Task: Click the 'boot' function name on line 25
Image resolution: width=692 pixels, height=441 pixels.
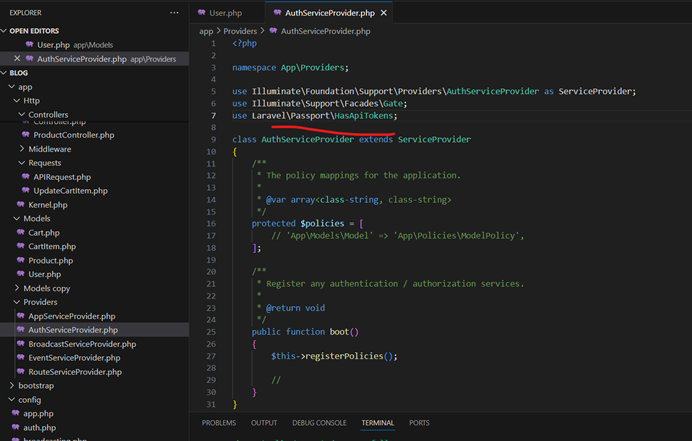Action: pyautogui.click(x=339, y=332)
